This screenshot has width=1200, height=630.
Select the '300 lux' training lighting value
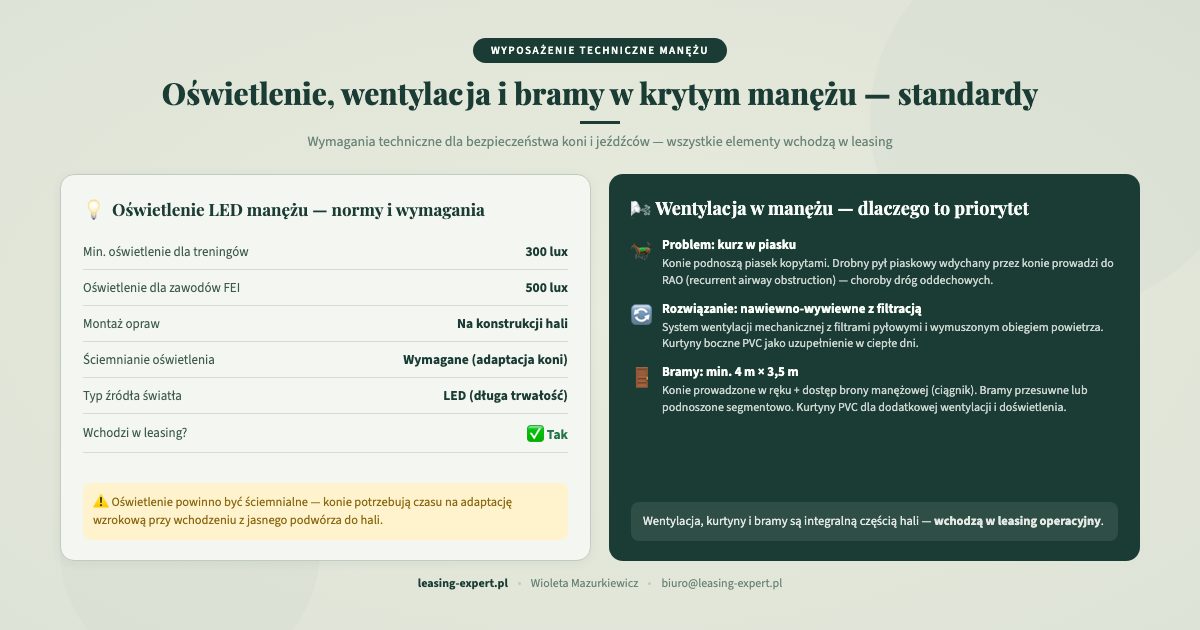(549, 251)
